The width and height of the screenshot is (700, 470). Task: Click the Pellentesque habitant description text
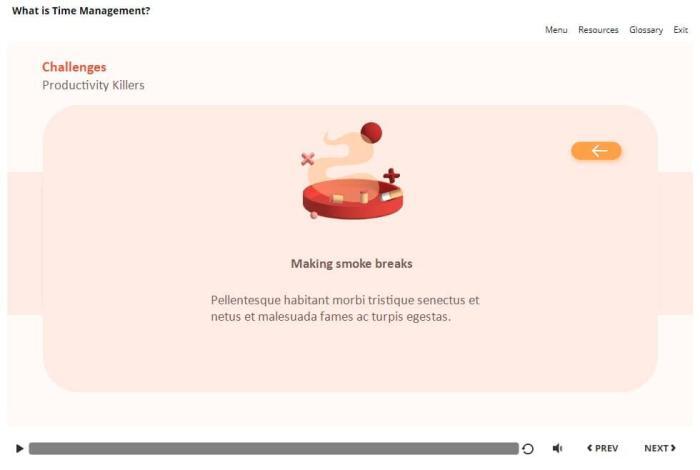[x=345, y=308]
